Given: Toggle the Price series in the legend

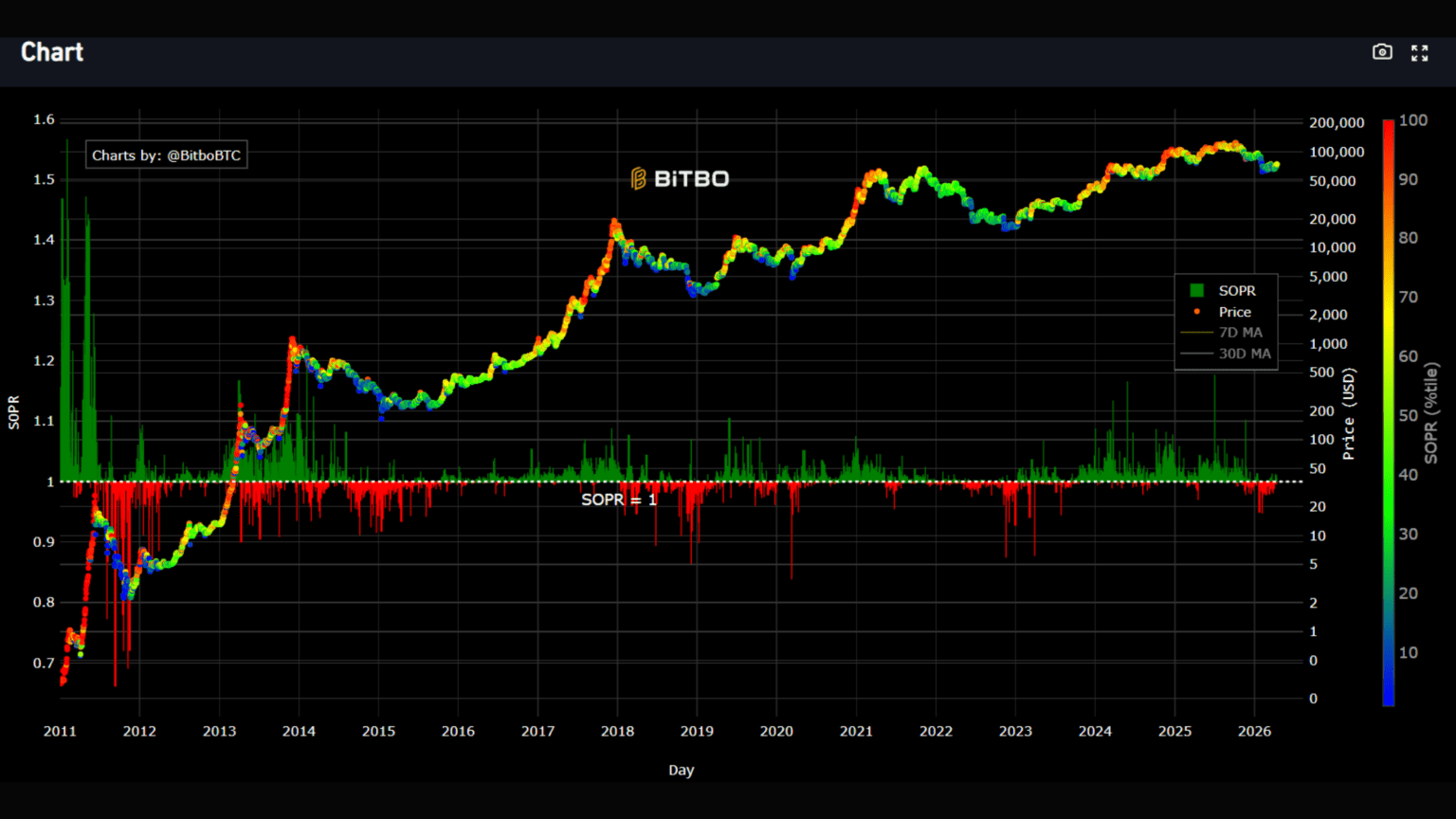Looking at the screenshot, I should (1235, 311).
